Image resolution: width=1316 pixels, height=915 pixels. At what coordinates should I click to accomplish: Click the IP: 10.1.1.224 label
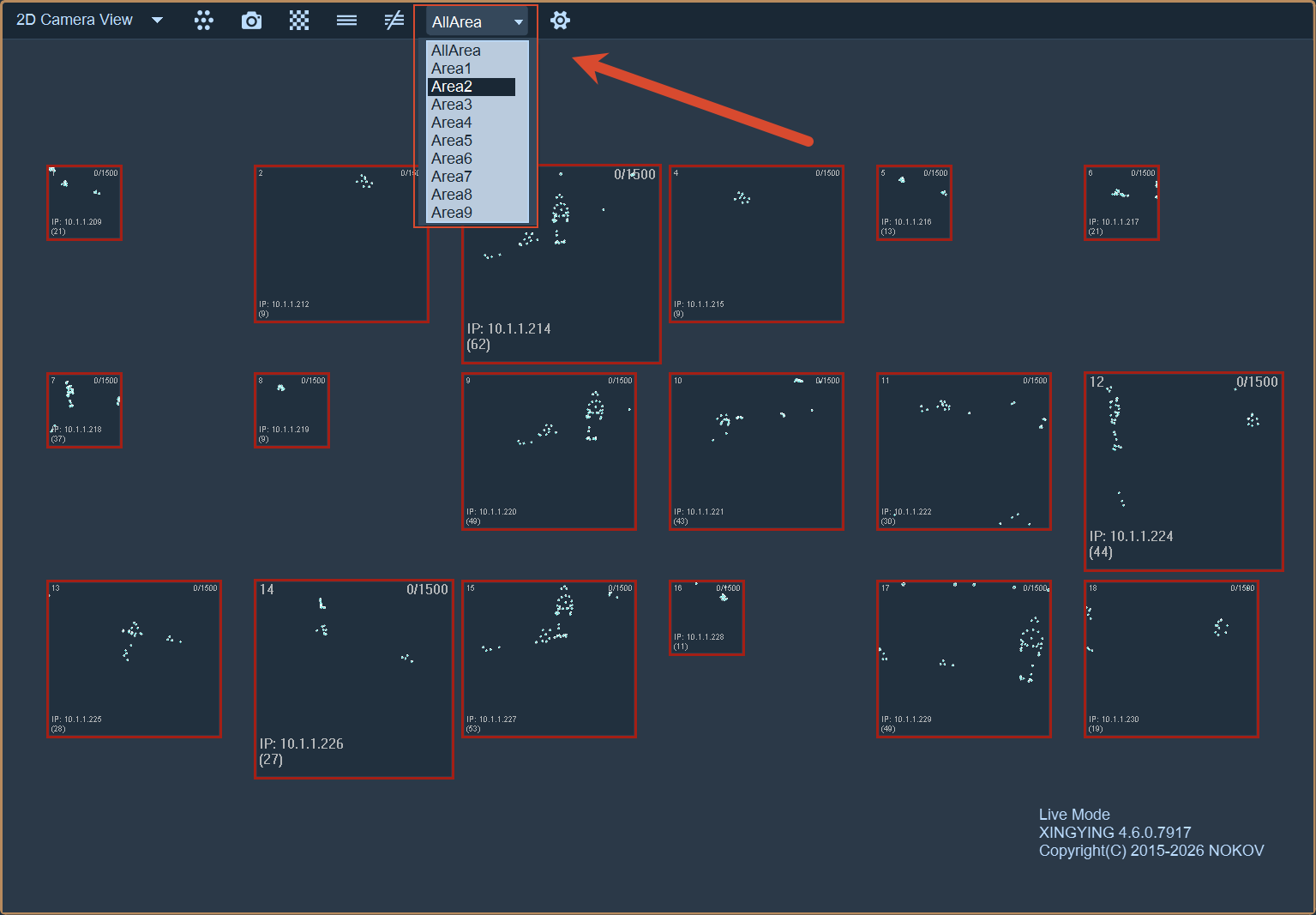(1131, 536)
